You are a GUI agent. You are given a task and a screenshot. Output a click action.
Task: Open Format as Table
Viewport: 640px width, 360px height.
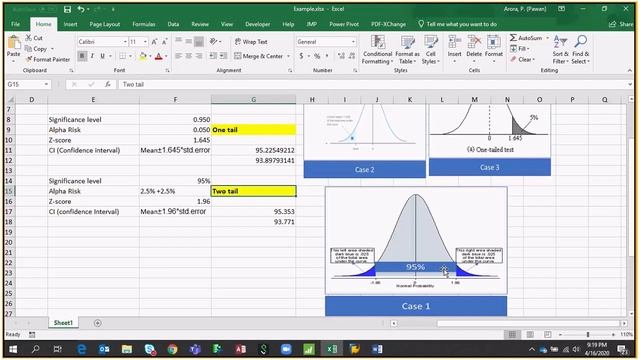tap(407, 49)
